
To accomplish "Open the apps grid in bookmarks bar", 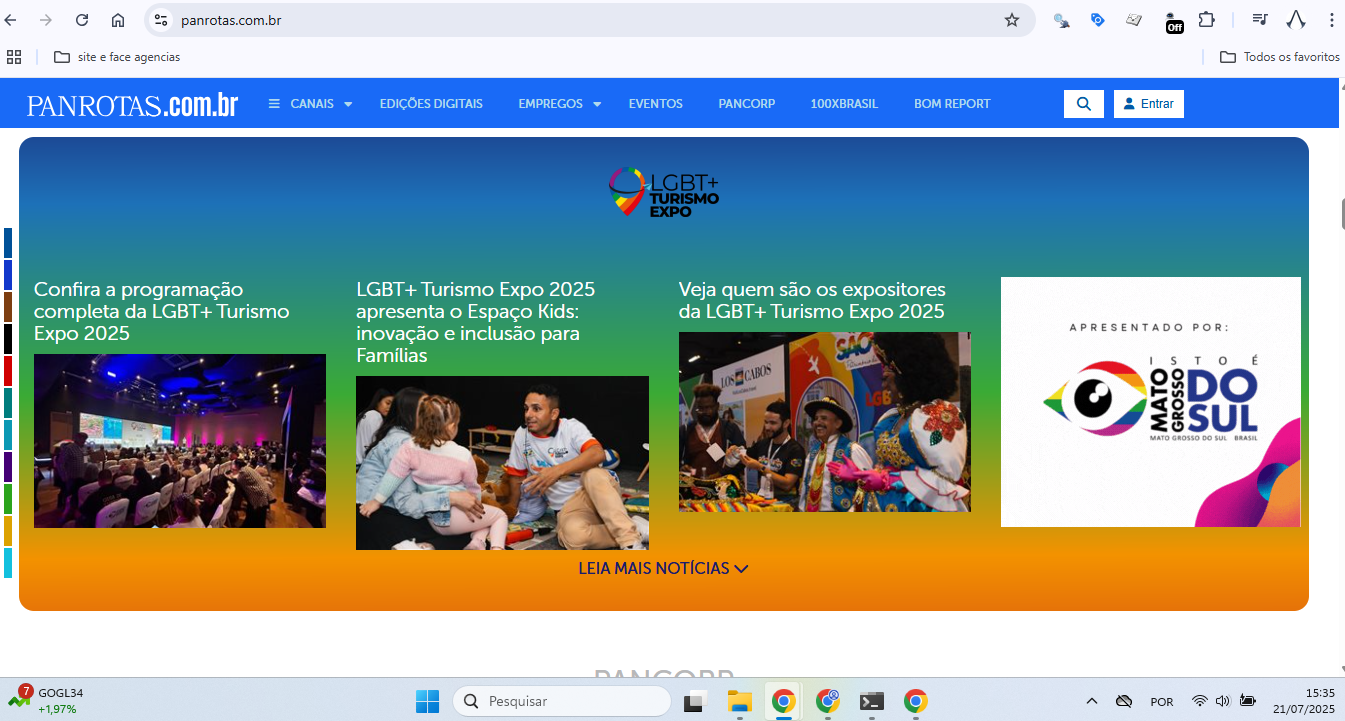I will [14, 57].
